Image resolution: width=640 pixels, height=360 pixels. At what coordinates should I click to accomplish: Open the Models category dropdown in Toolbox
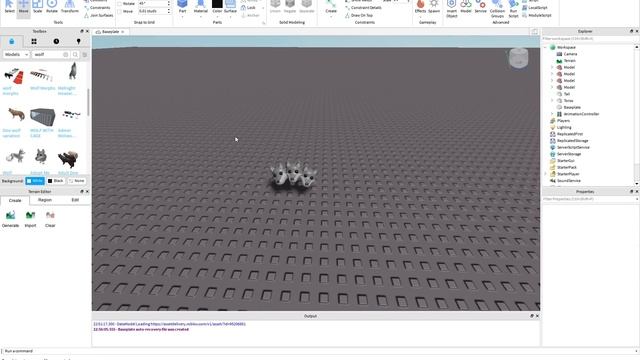point(16,54)
